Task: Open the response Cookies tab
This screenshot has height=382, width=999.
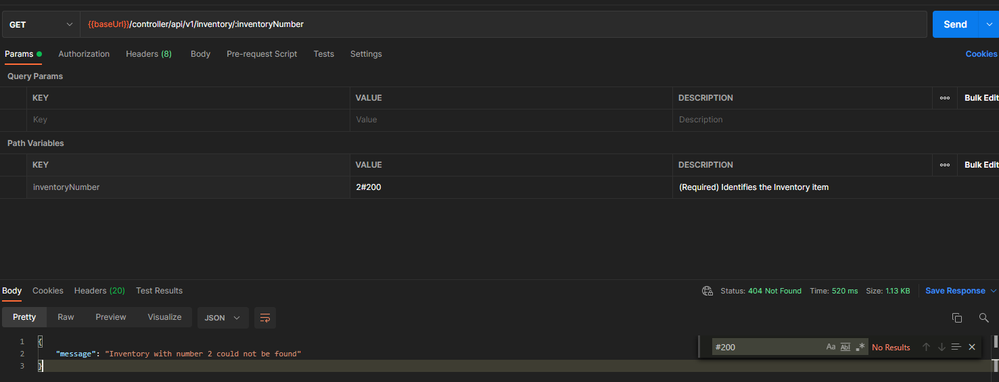Action: [48, 290]
